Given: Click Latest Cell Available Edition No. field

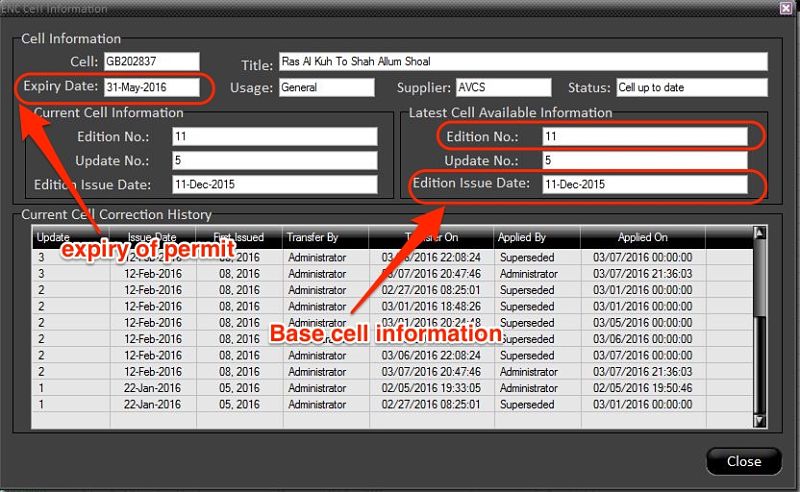Looking at the screenshot, I should (643, 135).
